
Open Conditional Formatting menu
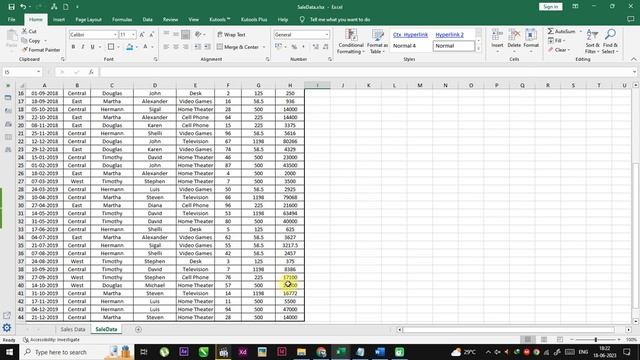[351, 41]
